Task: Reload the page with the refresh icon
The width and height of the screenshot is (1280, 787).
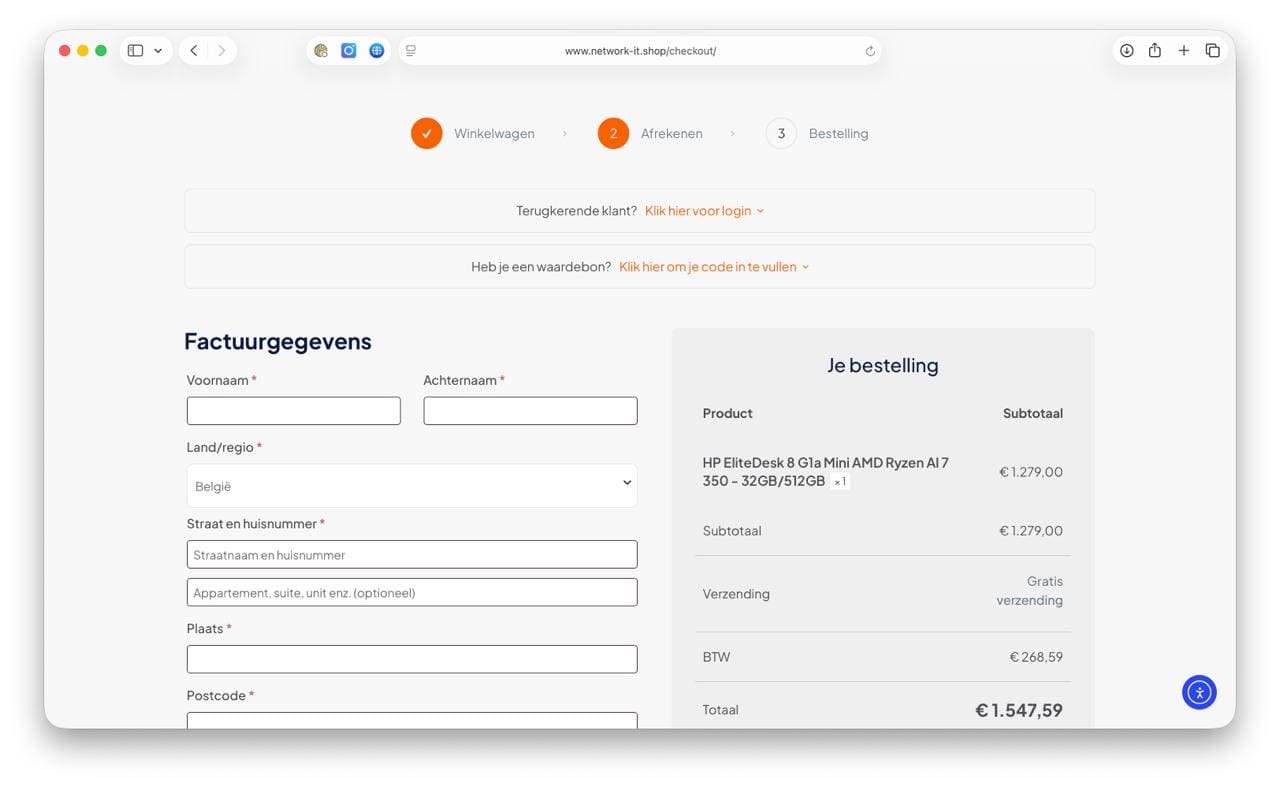Action: [870, 51]
